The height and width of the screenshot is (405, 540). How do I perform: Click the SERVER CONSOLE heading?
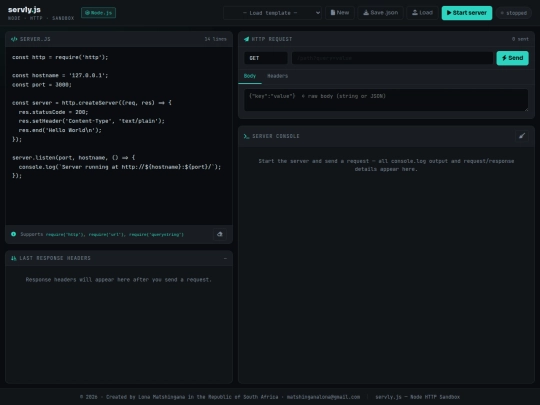point(276,136)
